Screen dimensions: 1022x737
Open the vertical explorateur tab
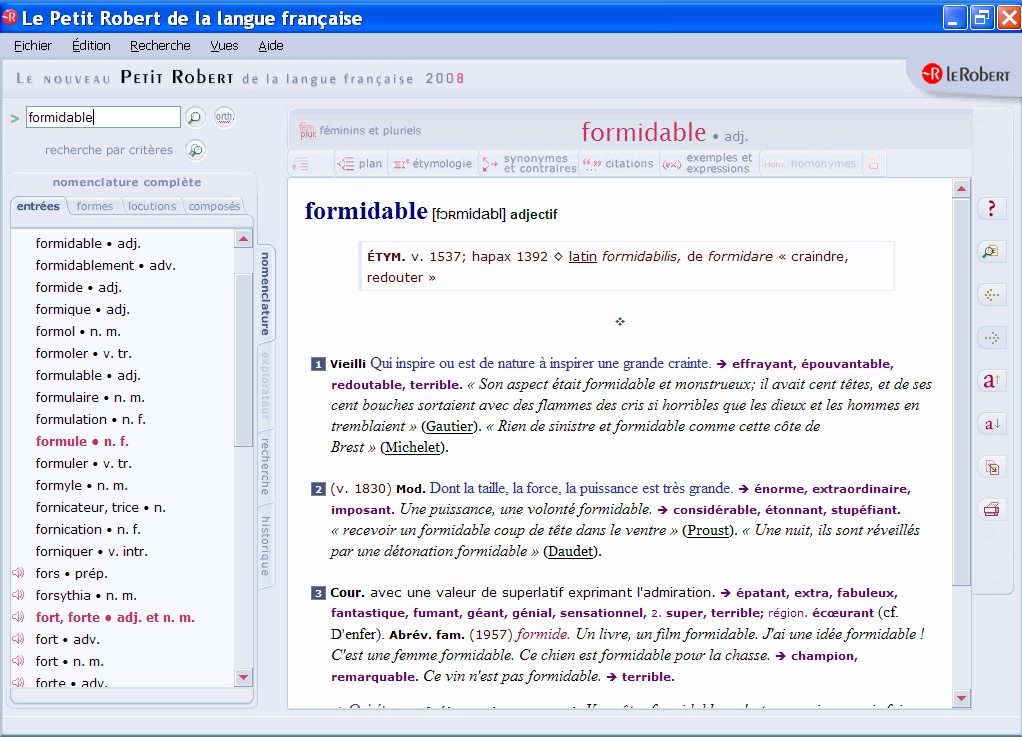coord(265,386)
